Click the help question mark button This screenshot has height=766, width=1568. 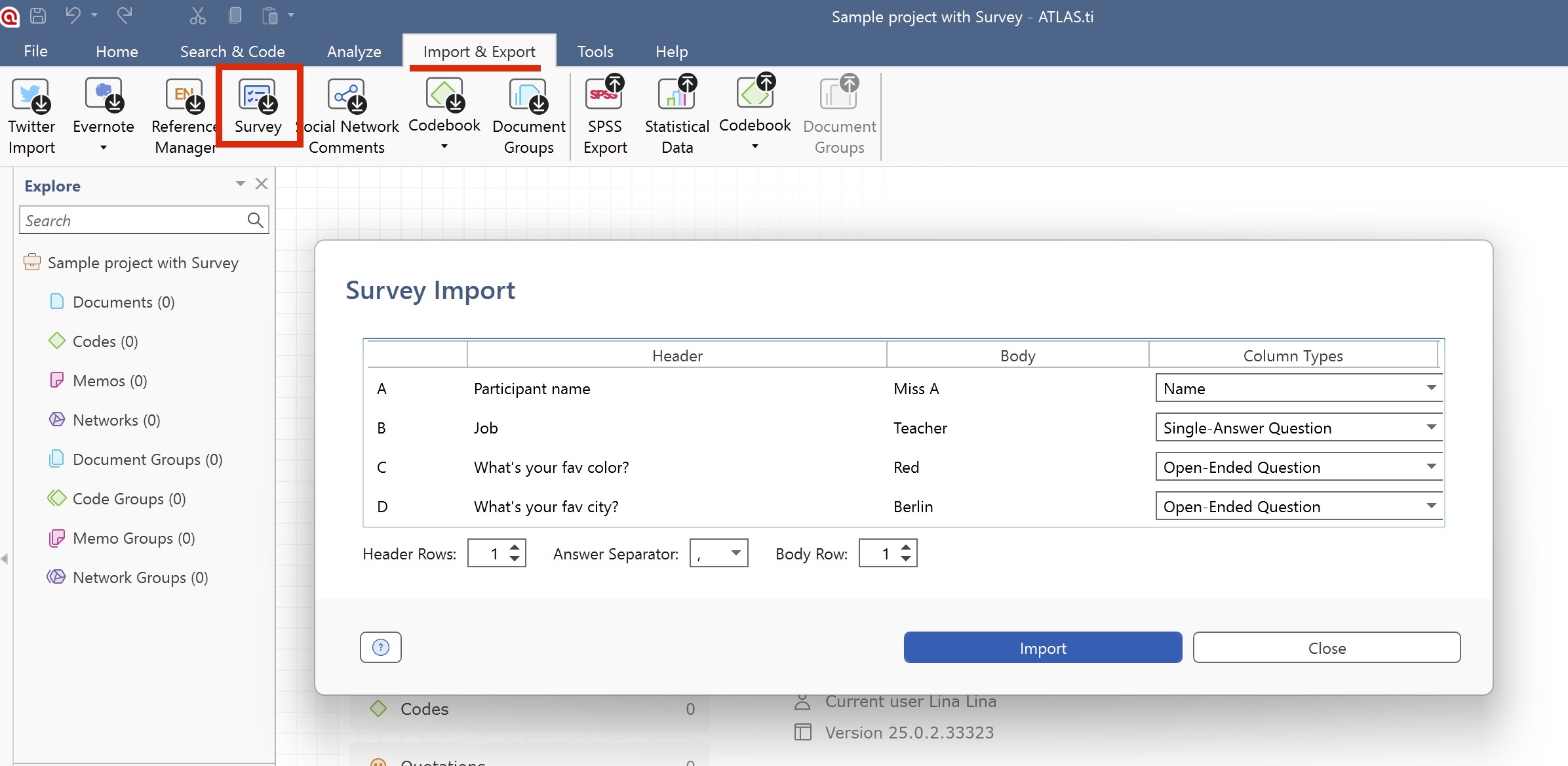380,647
